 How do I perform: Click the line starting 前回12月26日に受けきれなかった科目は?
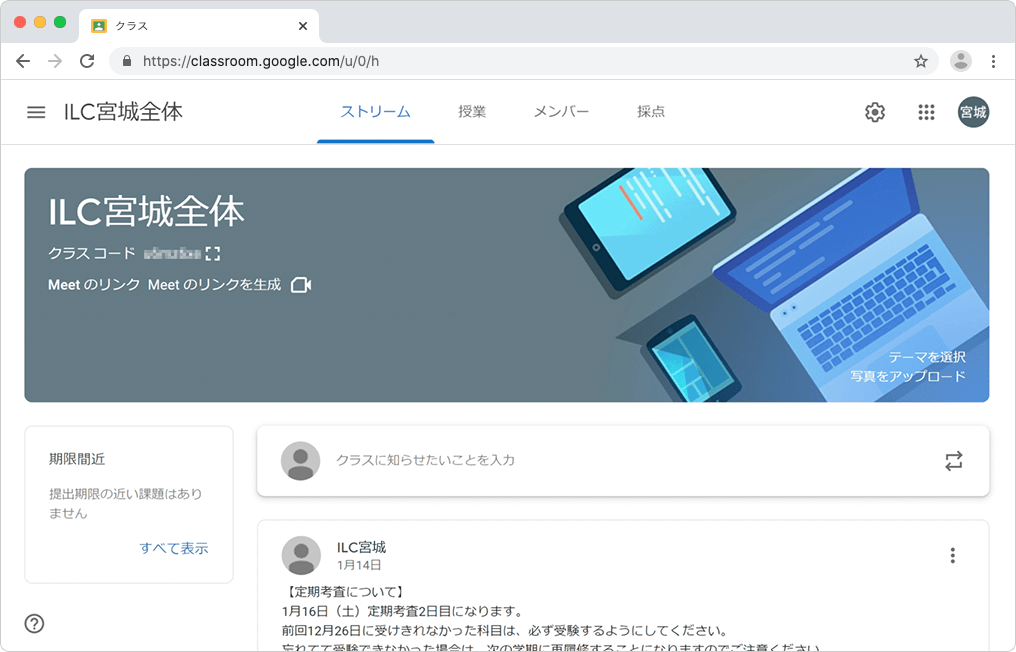pos(505,631)
